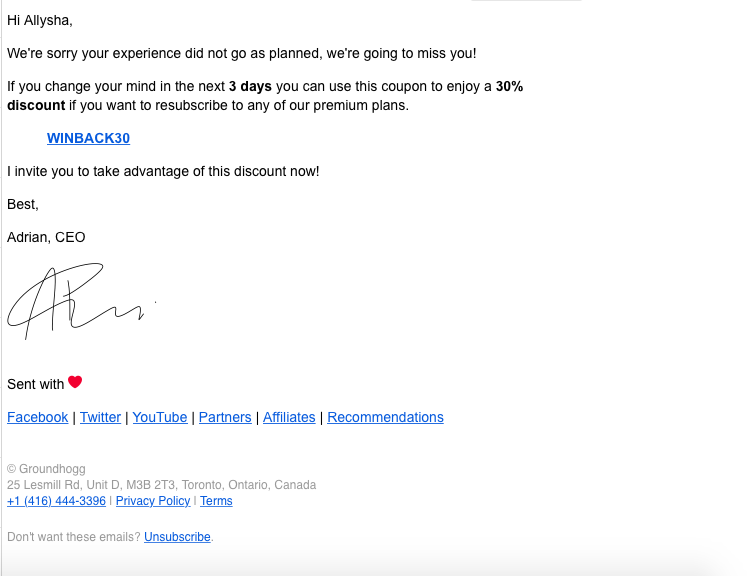This screenshot has width=750, height=576.
Task: Visit the YouTube link
Action: click(x=160, y=417)
